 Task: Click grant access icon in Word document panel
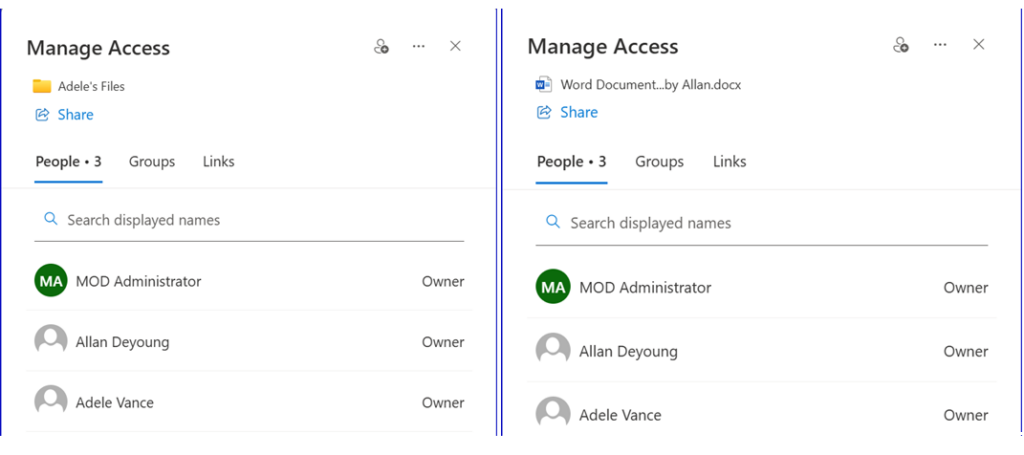pos(901,45)
